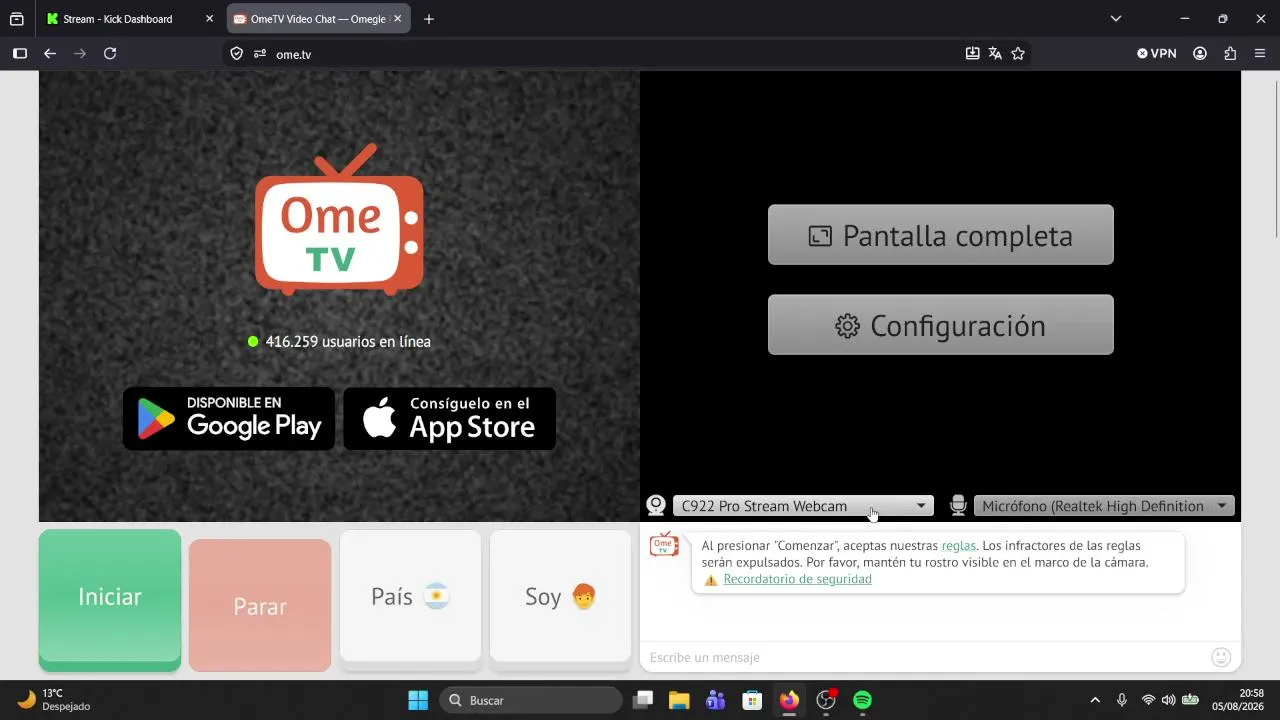Open the browser hamburger menu

1260,54
